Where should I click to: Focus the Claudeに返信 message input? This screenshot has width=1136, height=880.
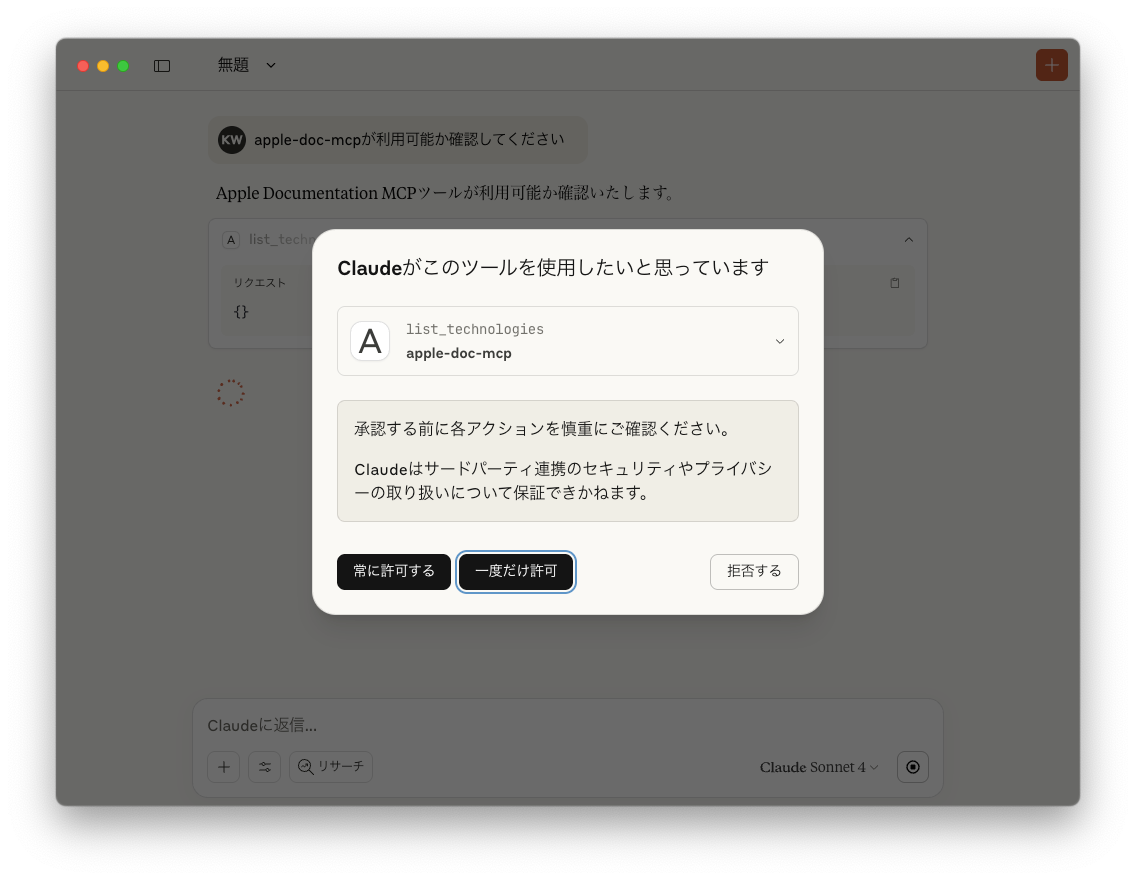click(567, 726)
